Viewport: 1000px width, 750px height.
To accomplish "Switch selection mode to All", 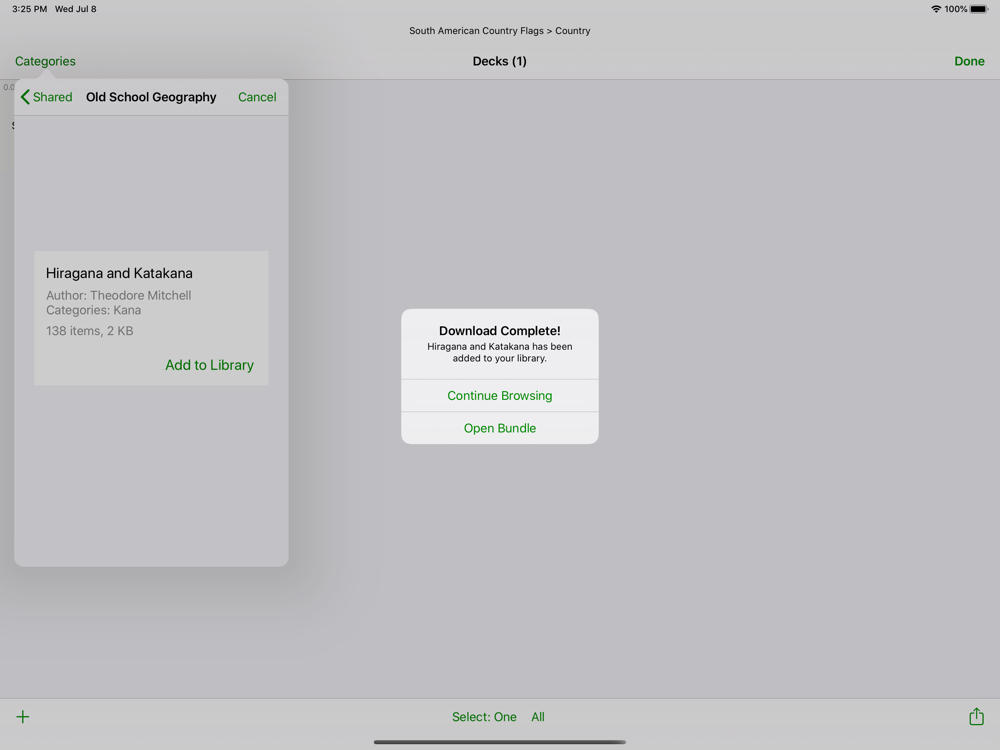I will (x=538, y=717).
